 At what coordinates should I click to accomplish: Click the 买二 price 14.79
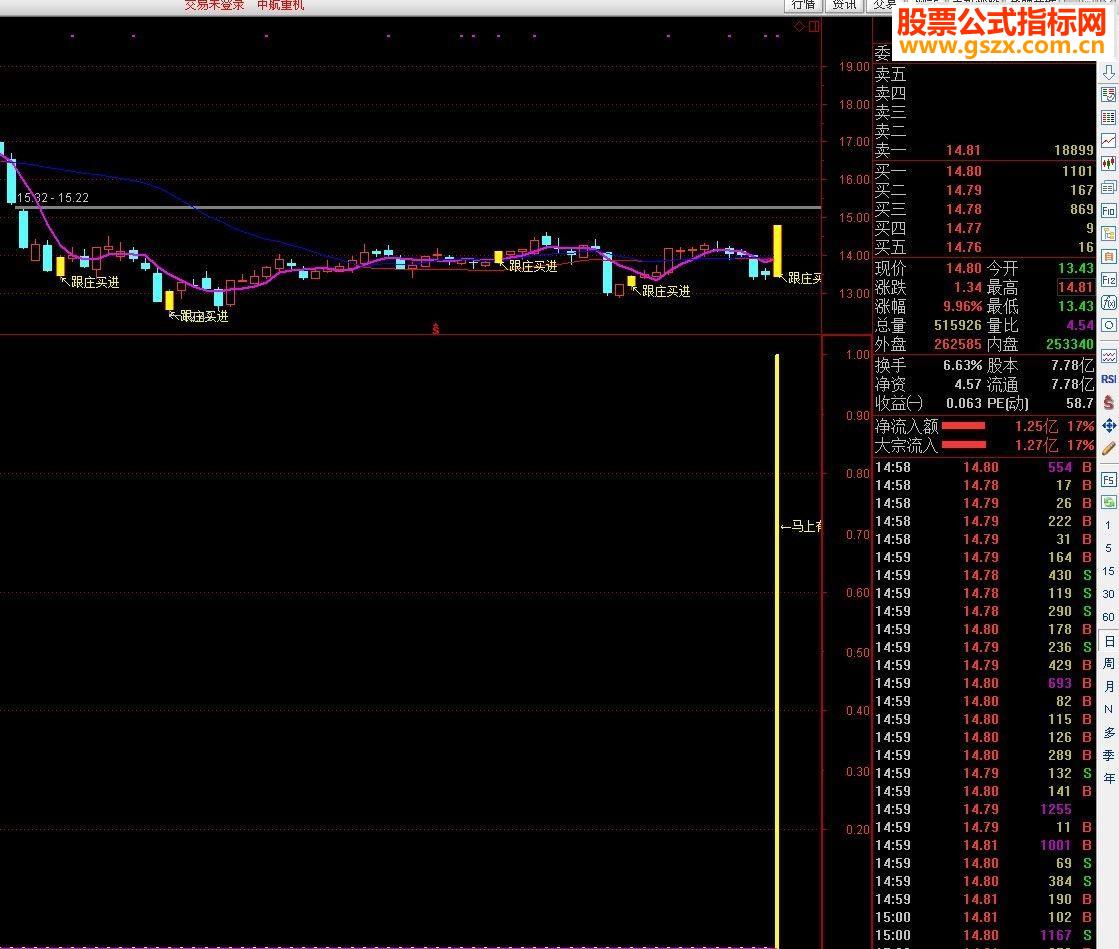(963, 191)
